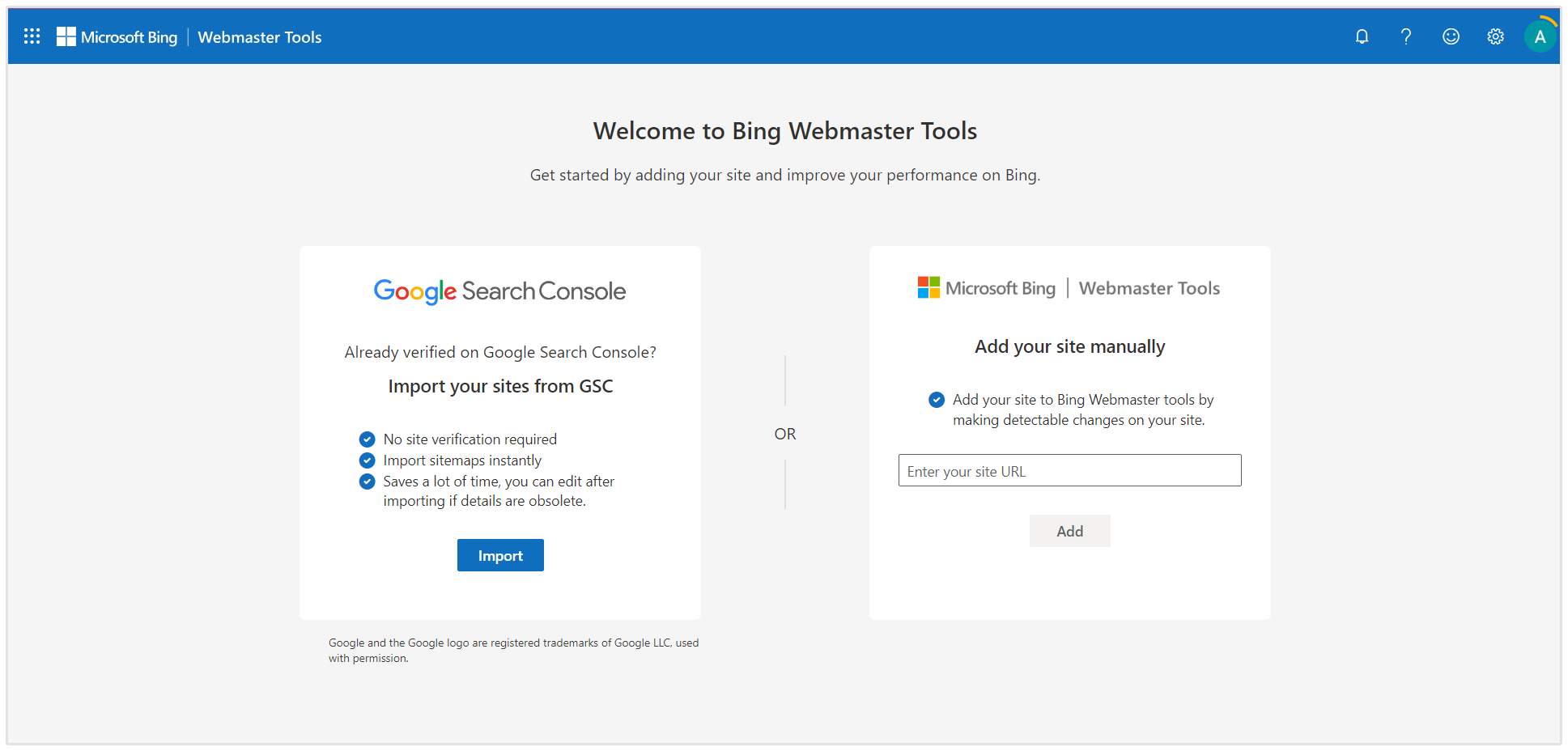Click the 'Import sitemaps instantly' checkmark
1568x751 pixels.
tap(367, 460)
